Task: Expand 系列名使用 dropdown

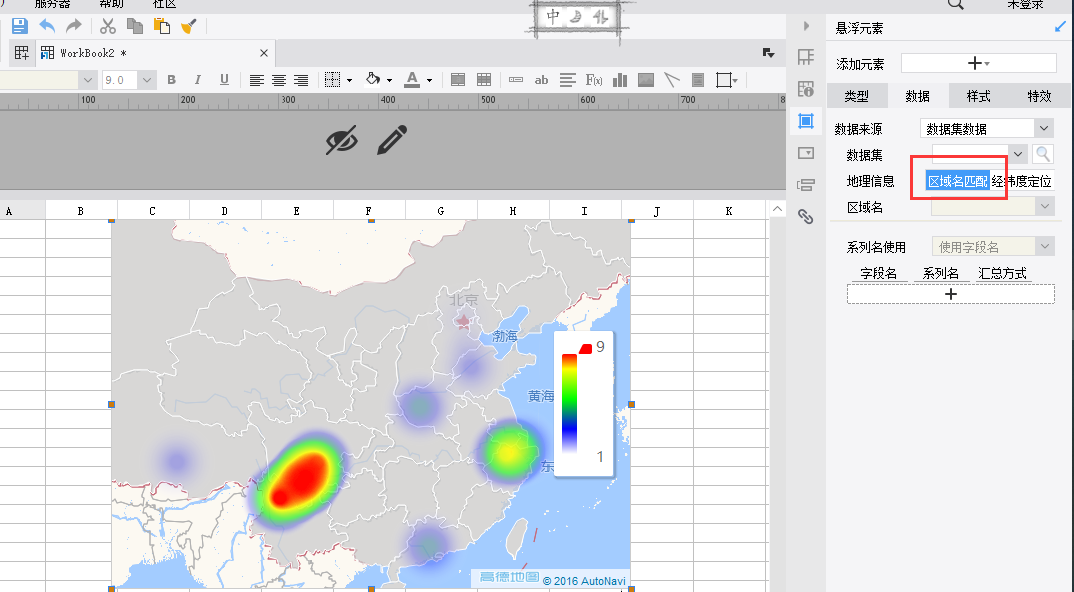Action: 1044,246
